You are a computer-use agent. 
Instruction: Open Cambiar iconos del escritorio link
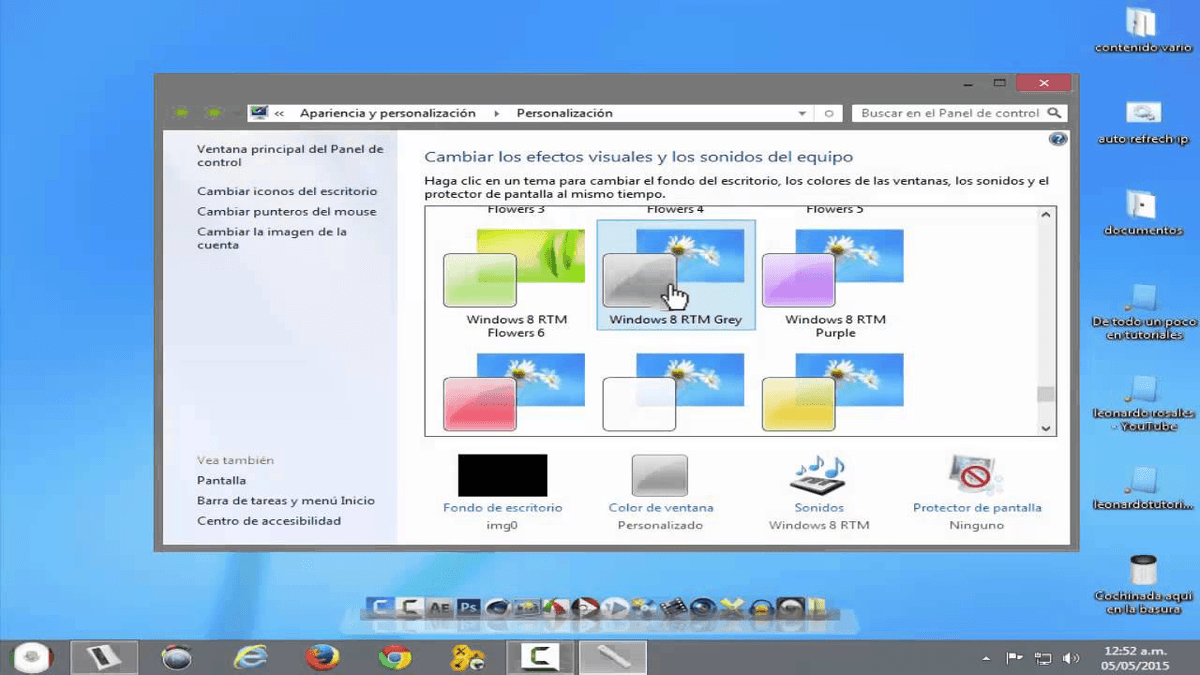click(x=287, y=190)
